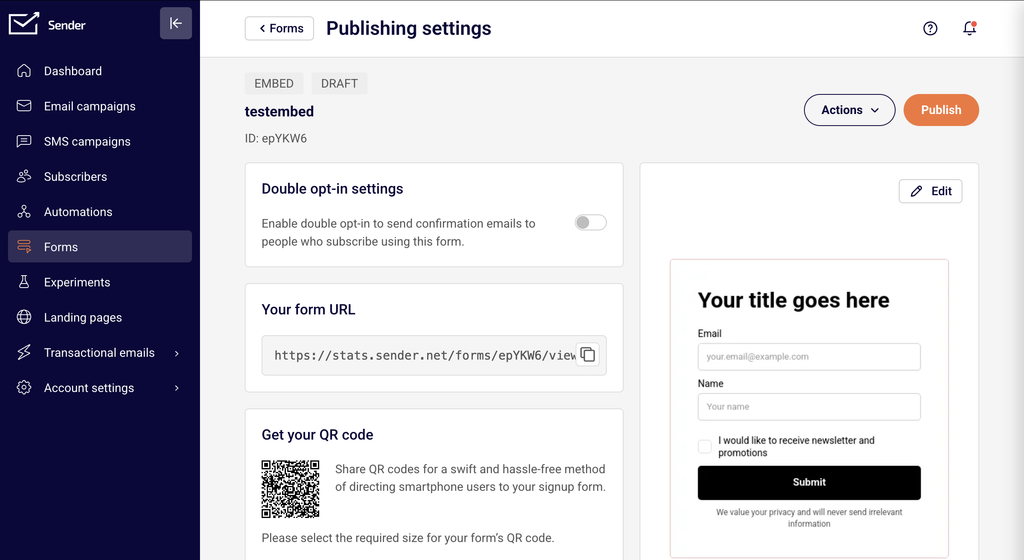Click the Landing pages globe icon

pos(24,317)
